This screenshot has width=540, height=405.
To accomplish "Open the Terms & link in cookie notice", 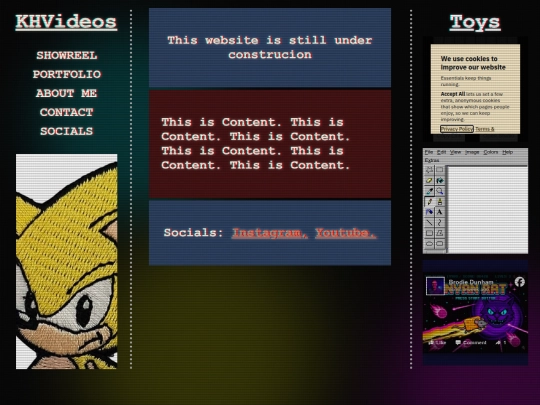I will point(485,129).
